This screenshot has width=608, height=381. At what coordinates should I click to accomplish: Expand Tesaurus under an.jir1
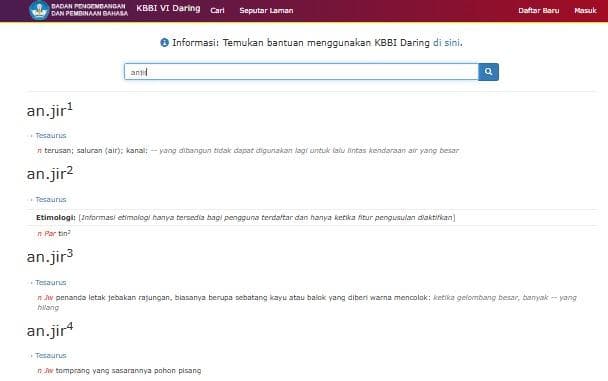[51, 136]
